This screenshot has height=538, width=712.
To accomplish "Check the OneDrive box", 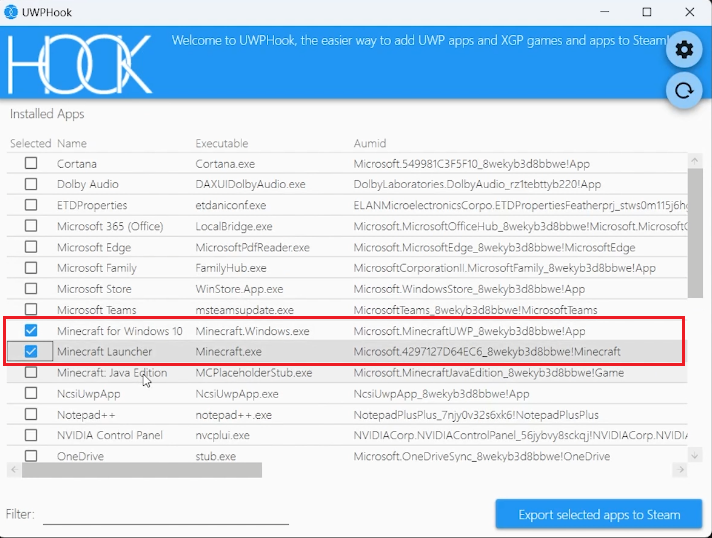I will (31, 455).
